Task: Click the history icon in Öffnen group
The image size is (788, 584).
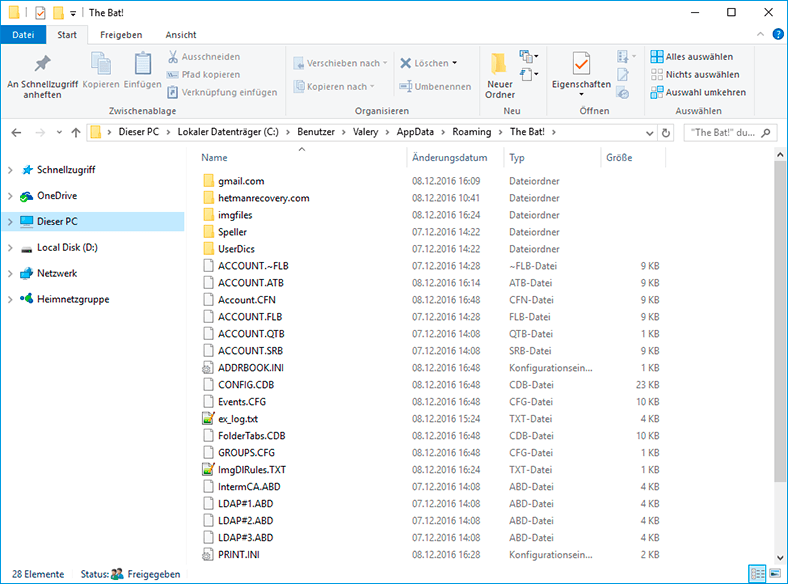Action: coord(623,93)
